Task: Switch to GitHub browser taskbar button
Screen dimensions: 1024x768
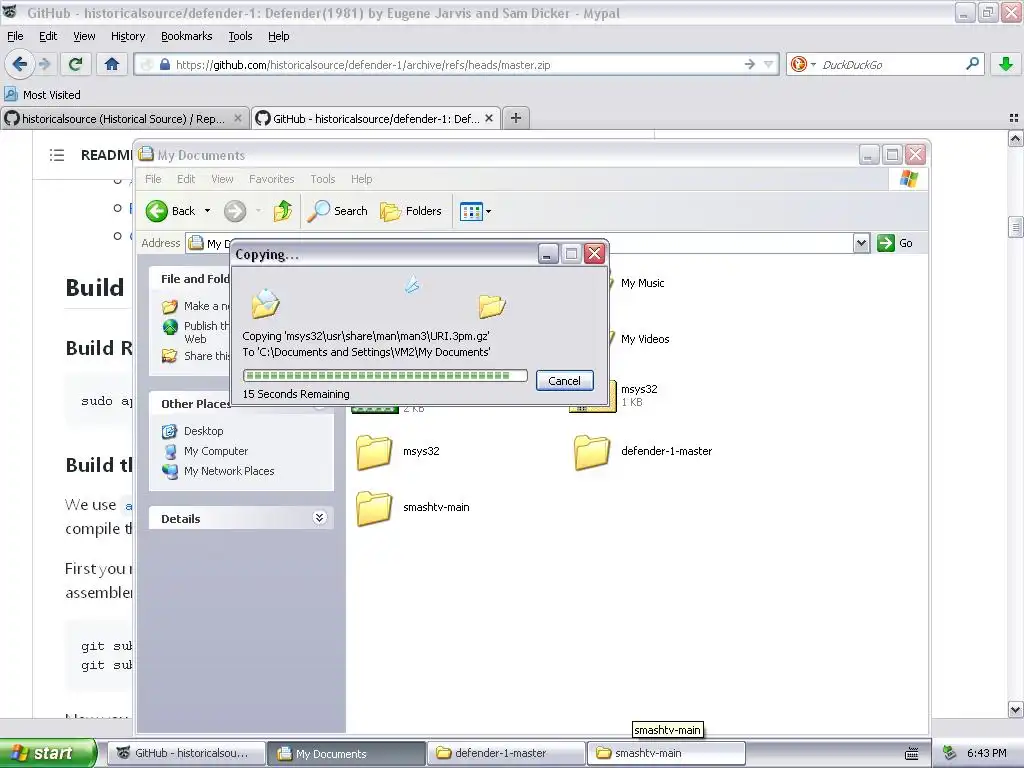Action: tap(185, 753)
